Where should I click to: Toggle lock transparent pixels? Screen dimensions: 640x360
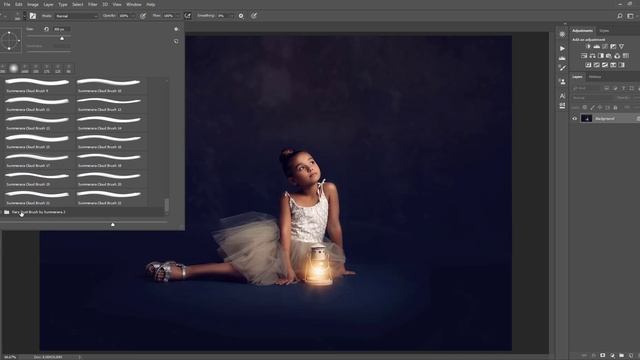584,107
